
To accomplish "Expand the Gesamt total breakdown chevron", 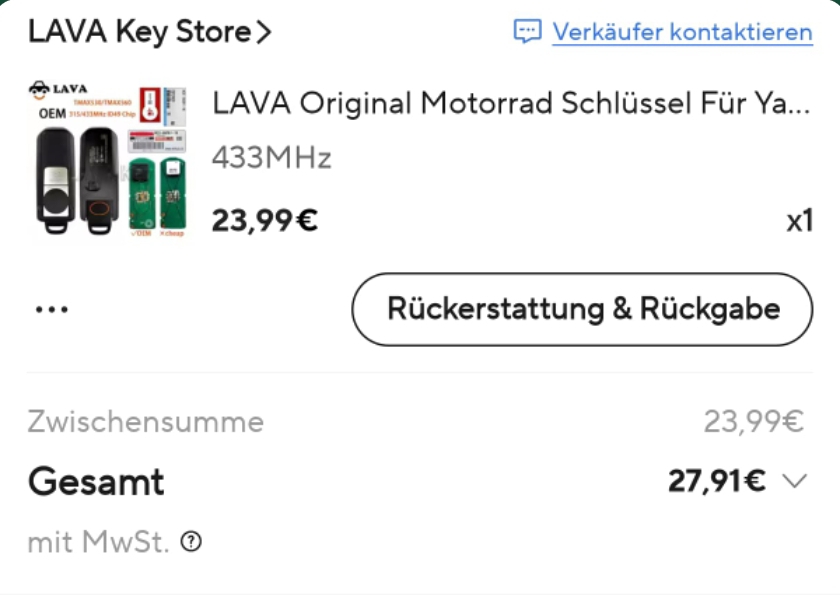I will pyautogui.click(x=795, y=482).
